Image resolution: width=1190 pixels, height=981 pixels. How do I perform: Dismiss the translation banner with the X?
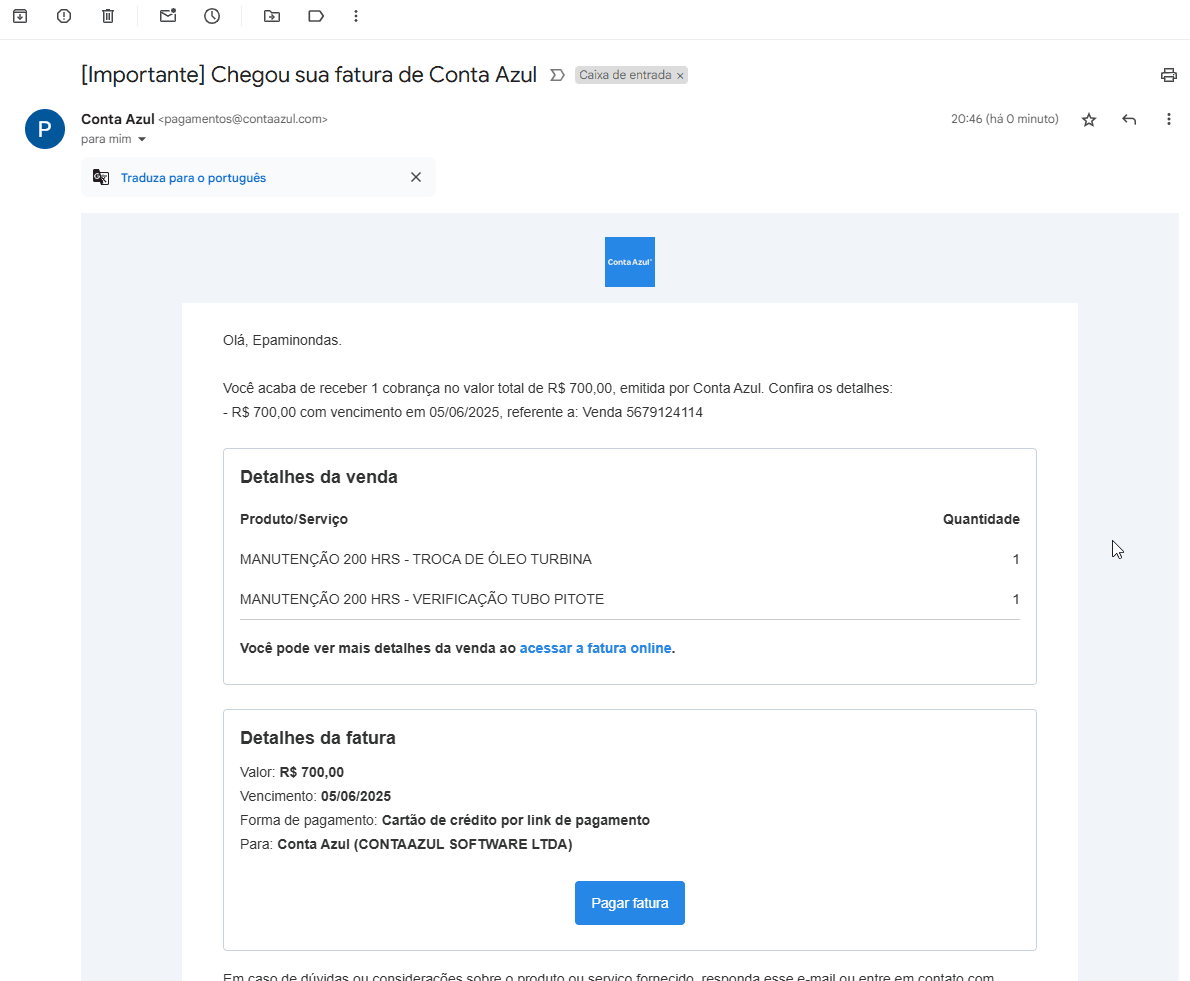pyautogui.click(x=416, y=177)
